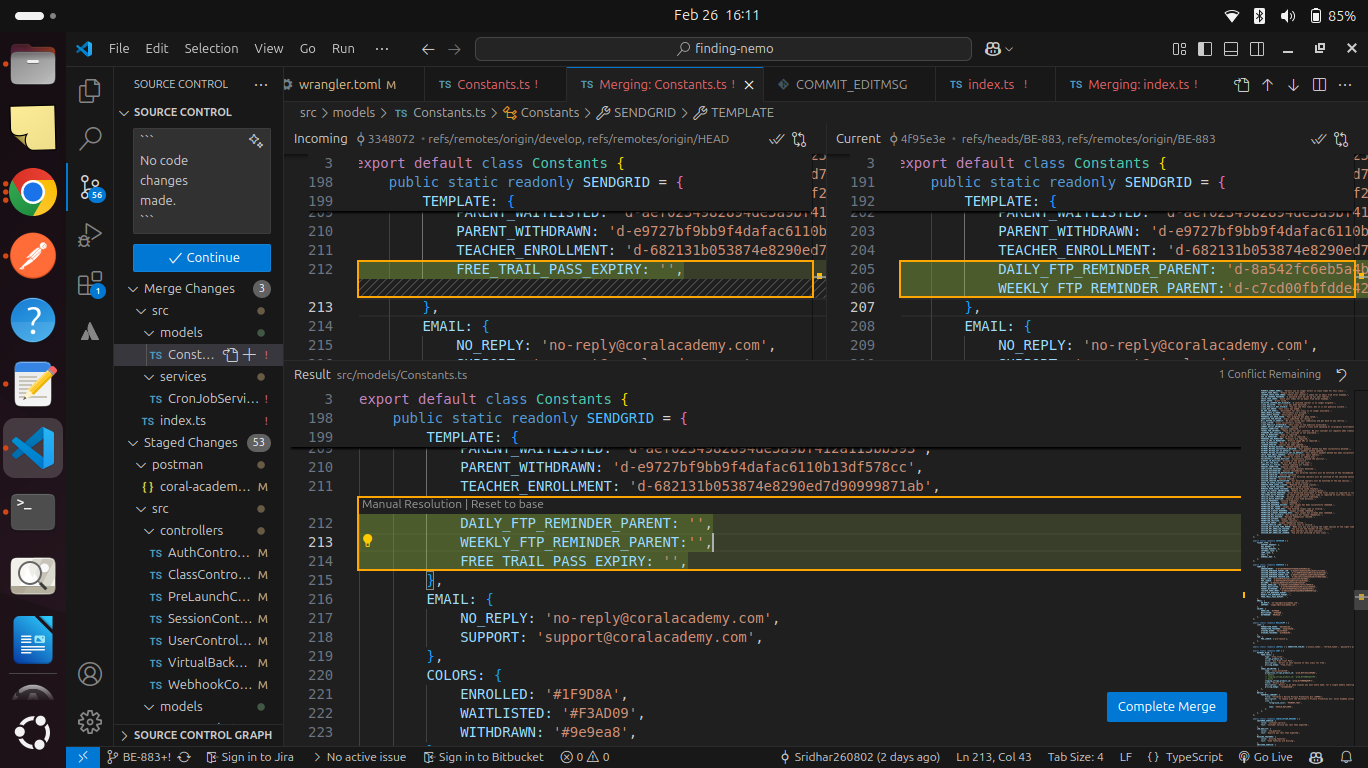Open the Explorer view in activity bar
The image size is (1368, 768).
[90, 91]
